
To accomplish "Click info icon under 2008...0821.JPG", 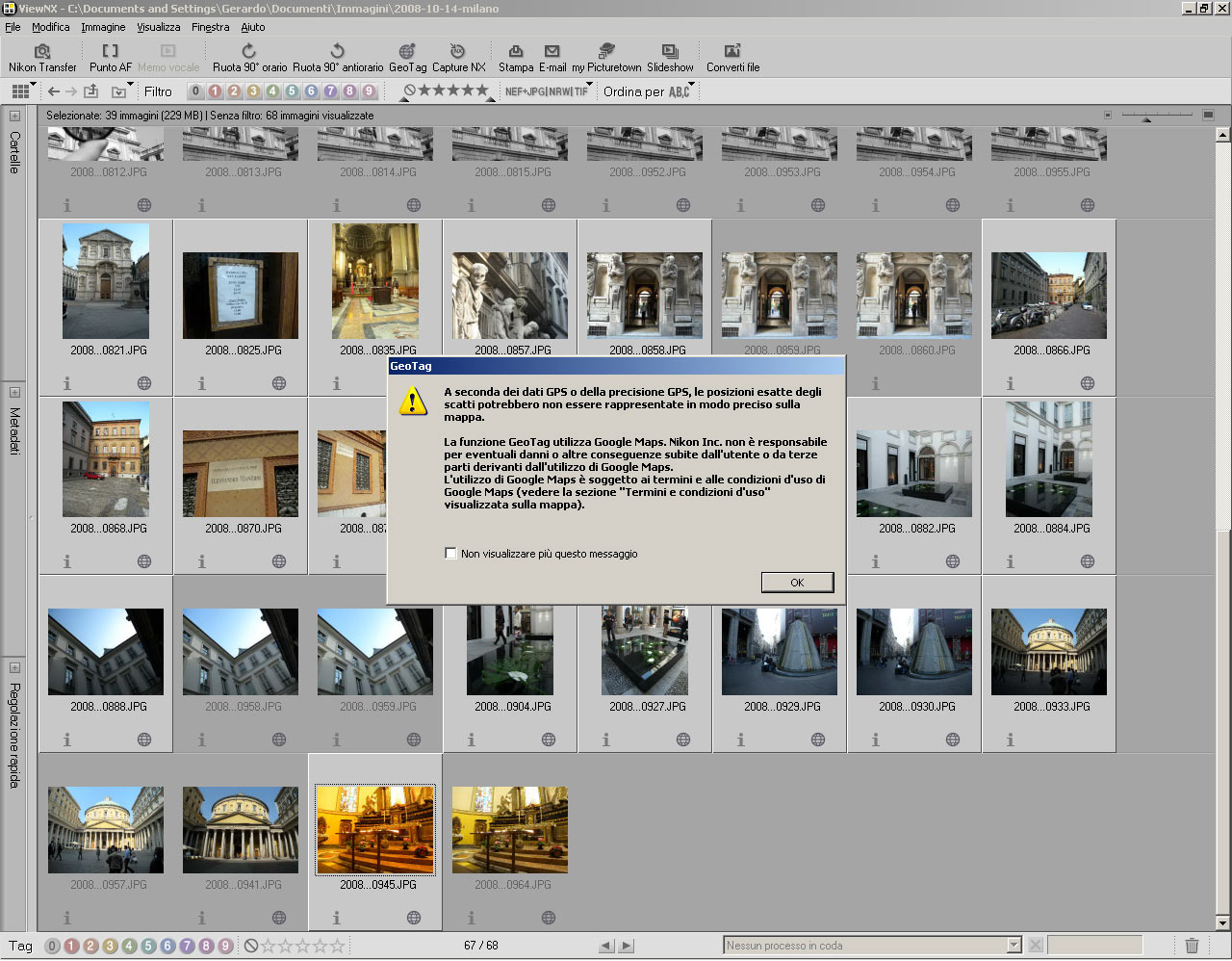I will tap(66, 383).
